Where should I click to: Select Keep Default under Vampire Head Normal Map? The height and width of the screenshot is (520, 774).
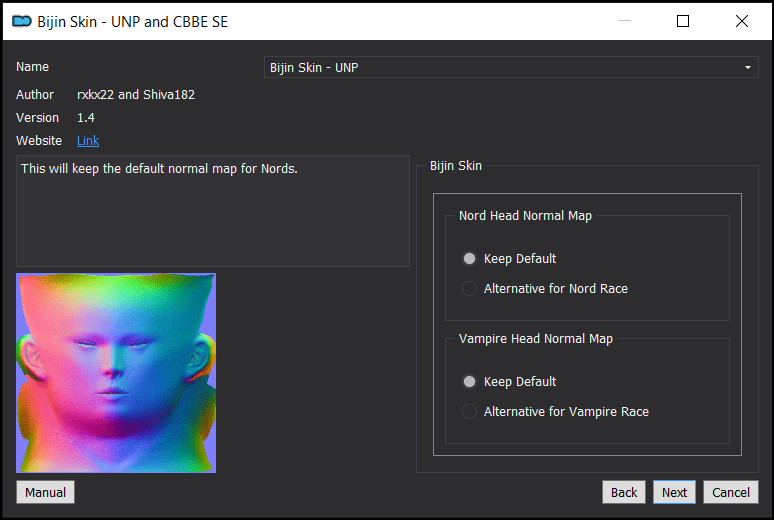click(x=509, y=381)
